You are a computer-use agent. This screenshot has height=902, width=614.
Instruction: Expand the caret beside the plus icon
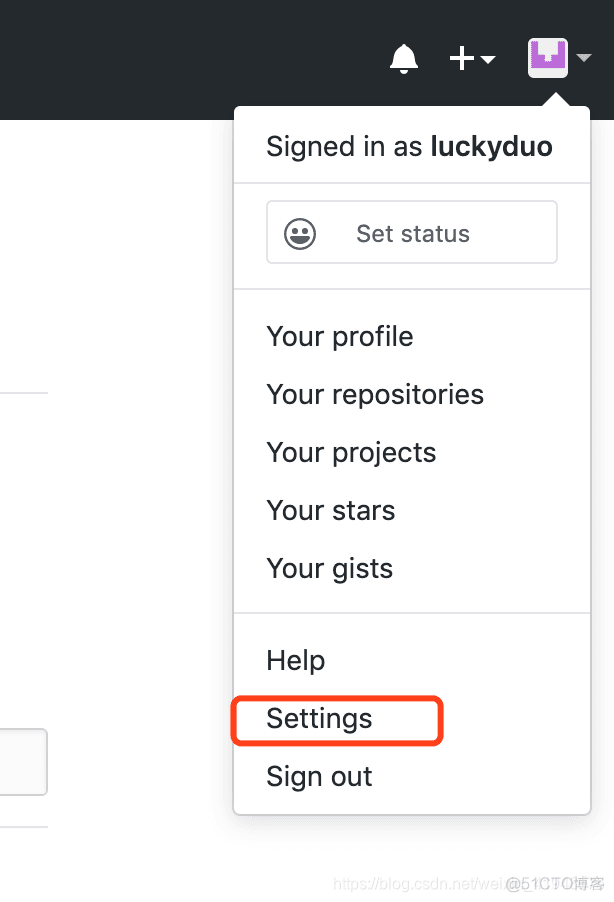pos(488,59)
